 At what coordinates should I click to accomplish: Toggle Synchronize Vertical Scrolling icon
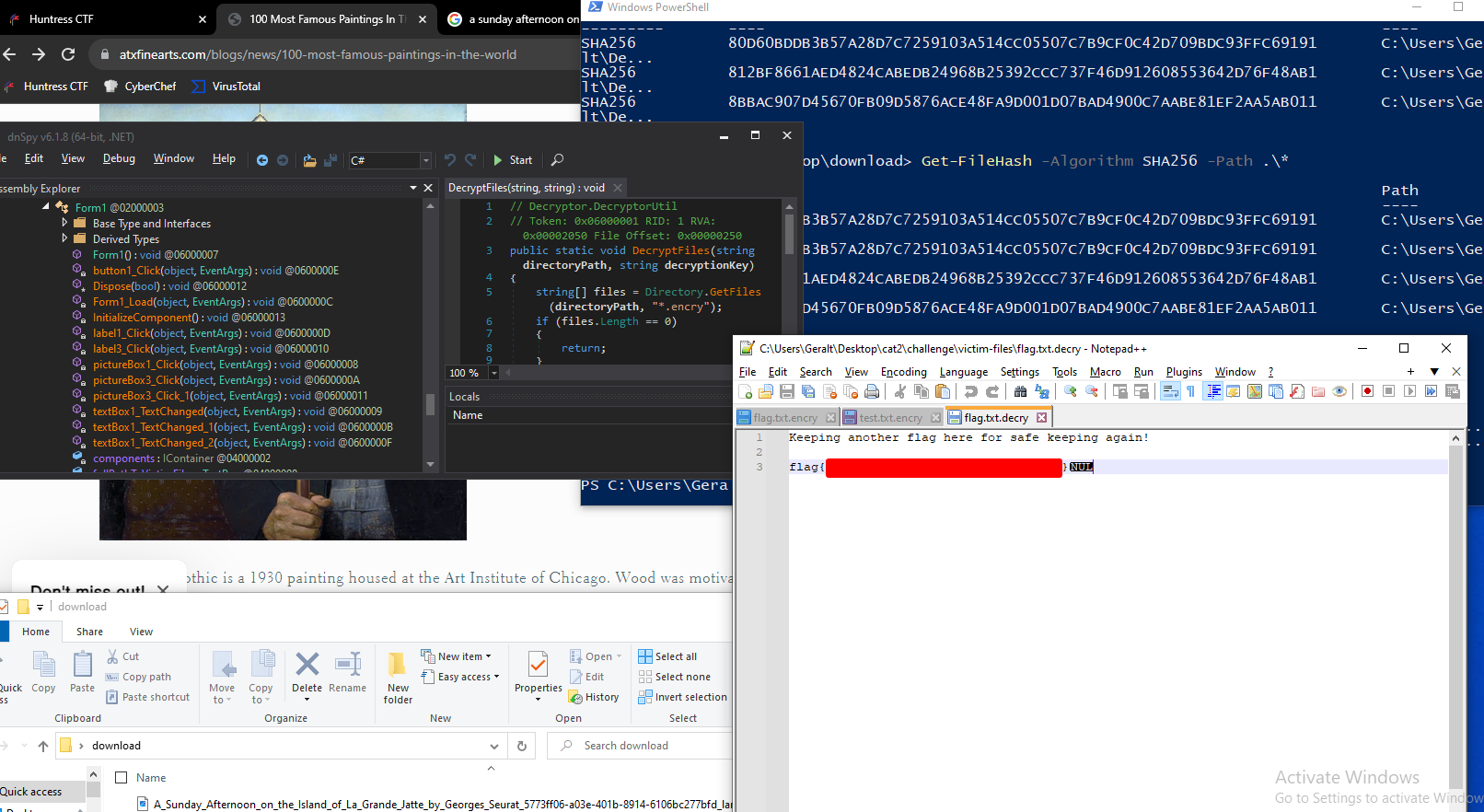tap(1119, 391)
